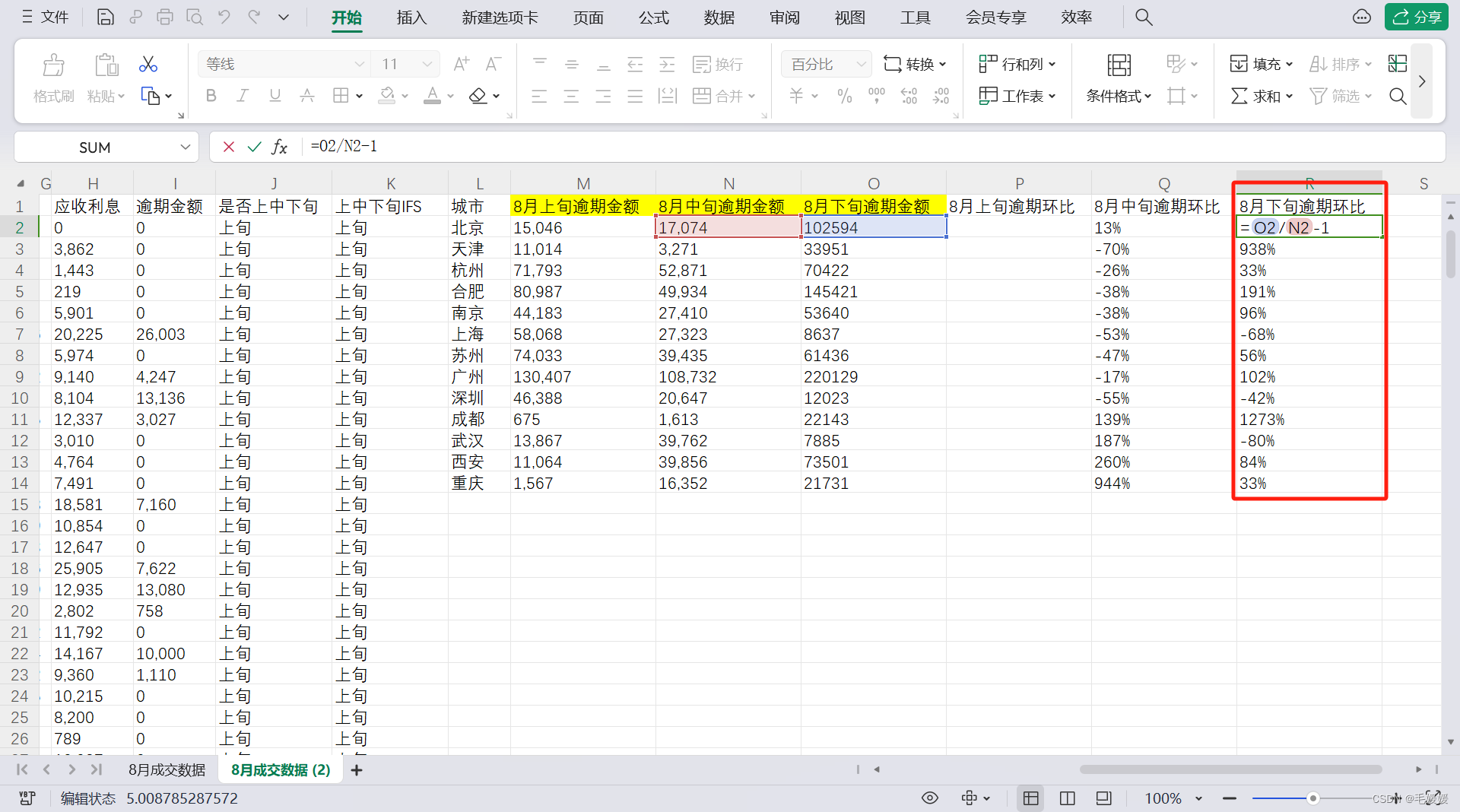Toggle Underline formatting
This screenshot has height=812, width=1460.
coord(275,96)
